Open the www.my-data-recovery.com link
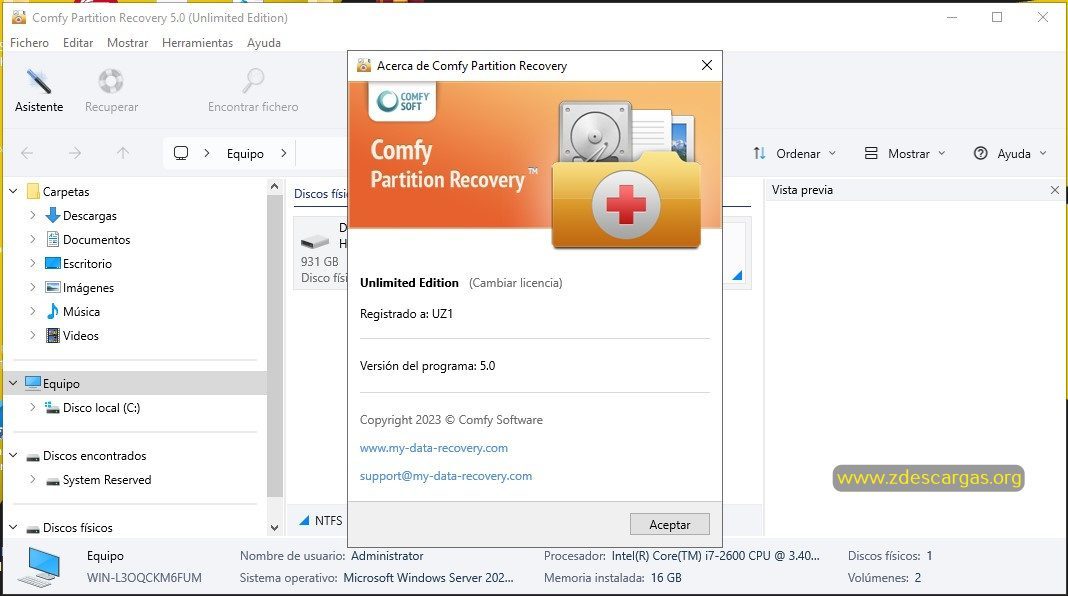Viewport: 1068px width, 596px height. pyautogui.click(x=434, y=448)
